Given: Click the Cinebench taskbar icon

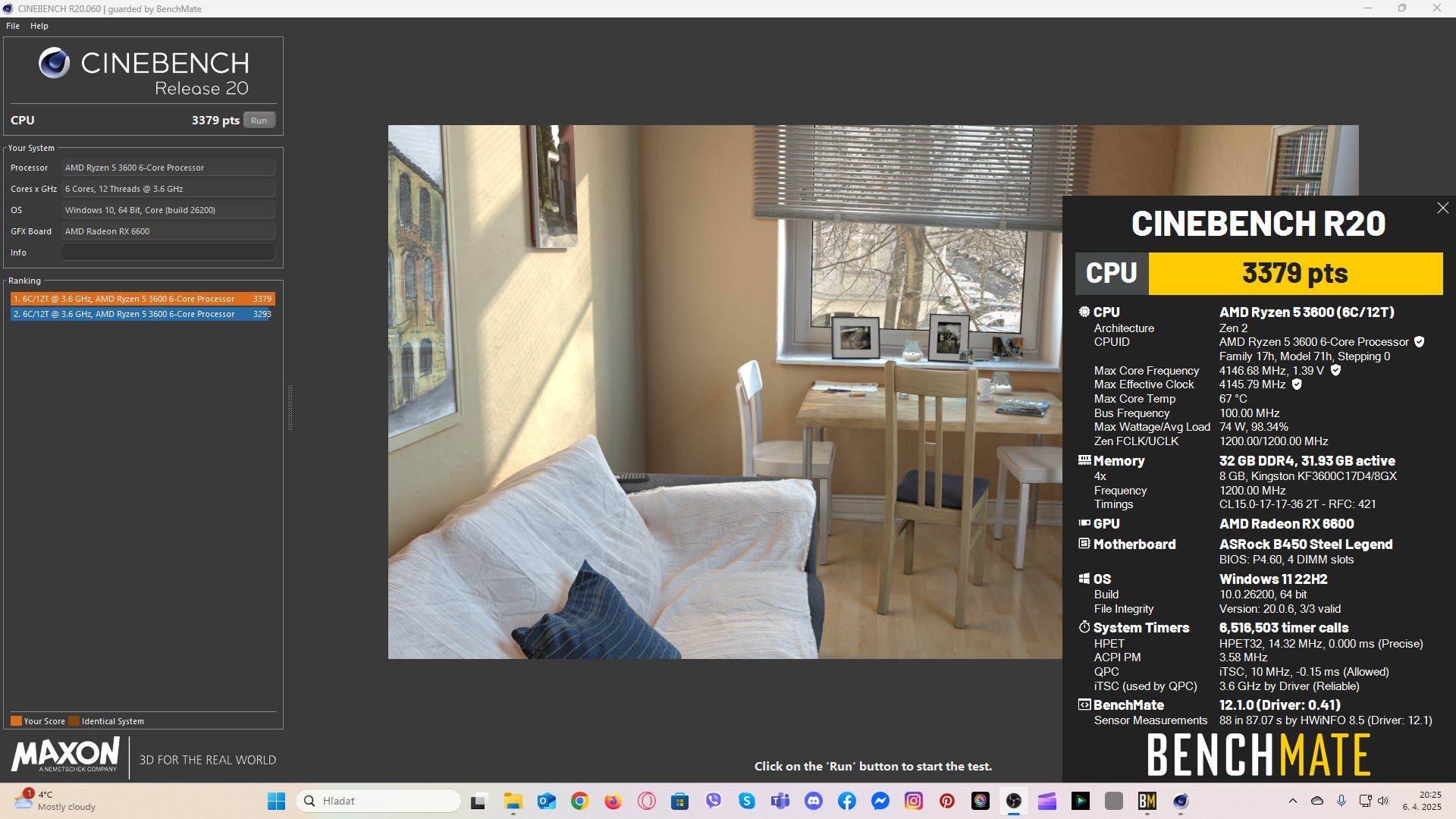Looking at the screenshot, I should tap(1181, 801).
